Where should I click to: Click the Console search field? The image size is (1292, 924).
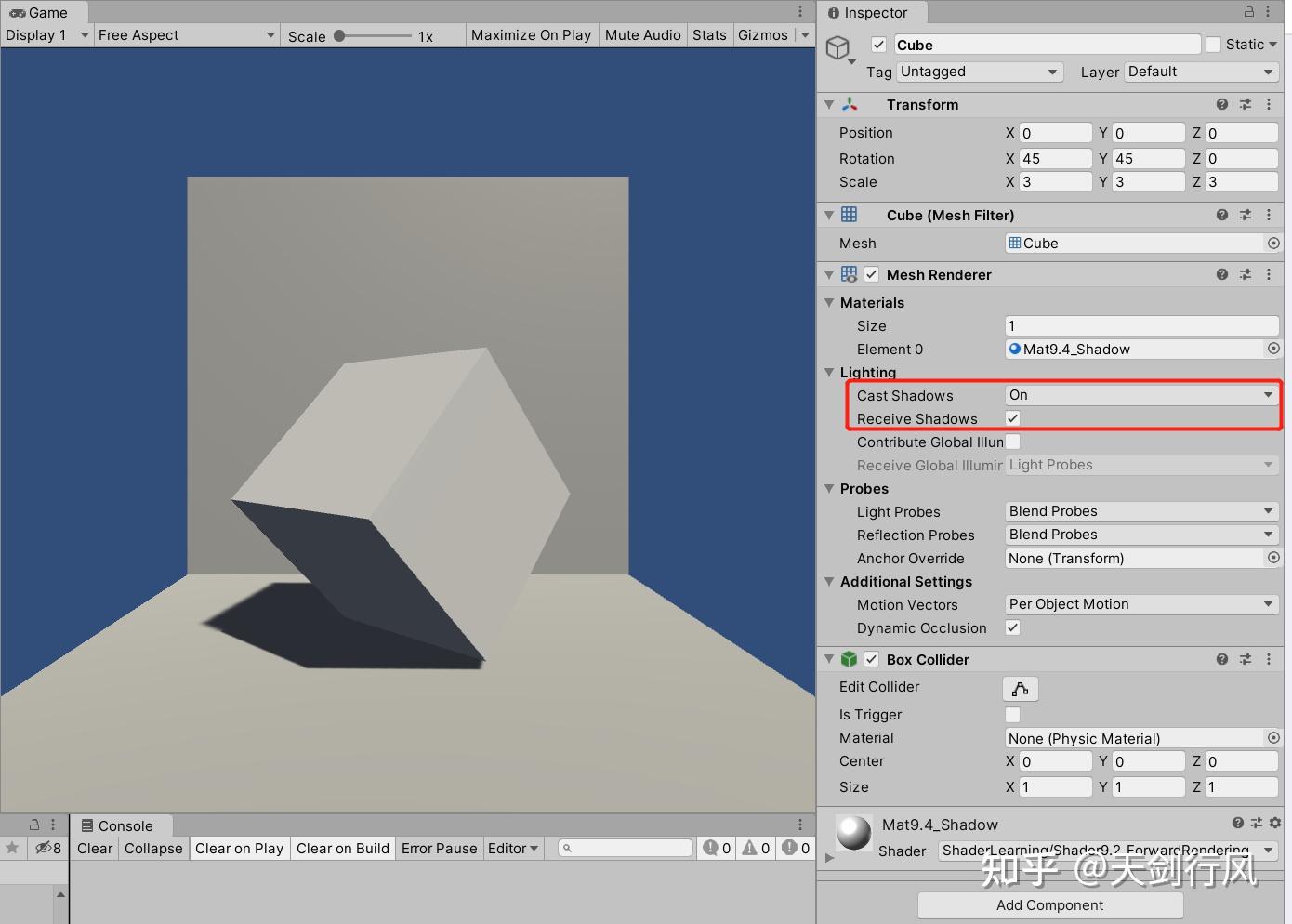pos(625,848)
